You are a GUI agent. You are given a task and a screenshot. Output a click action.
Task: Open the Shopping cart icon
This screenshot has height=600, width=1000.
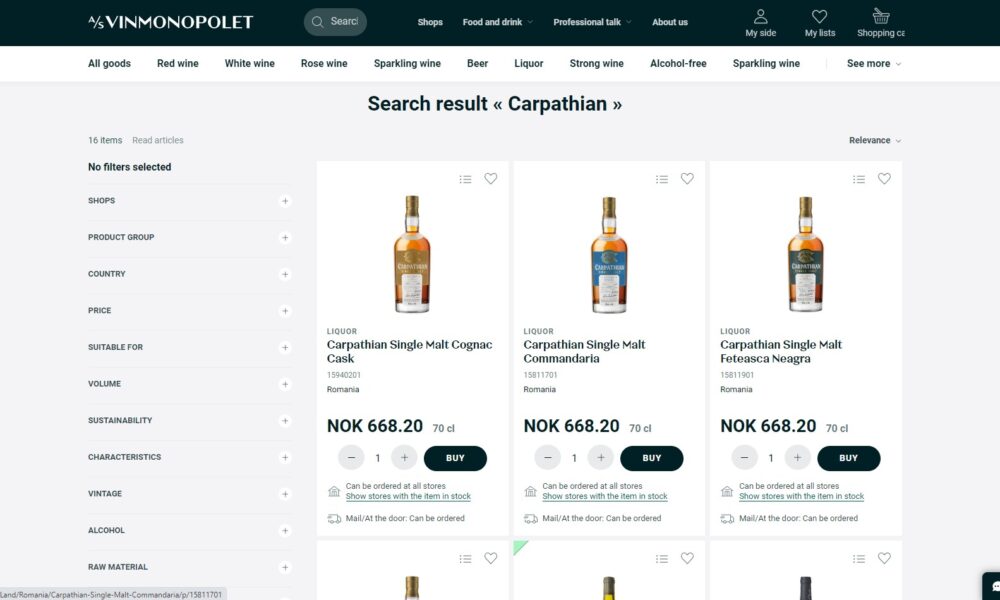pyautogui.click(x=880, y=17)
